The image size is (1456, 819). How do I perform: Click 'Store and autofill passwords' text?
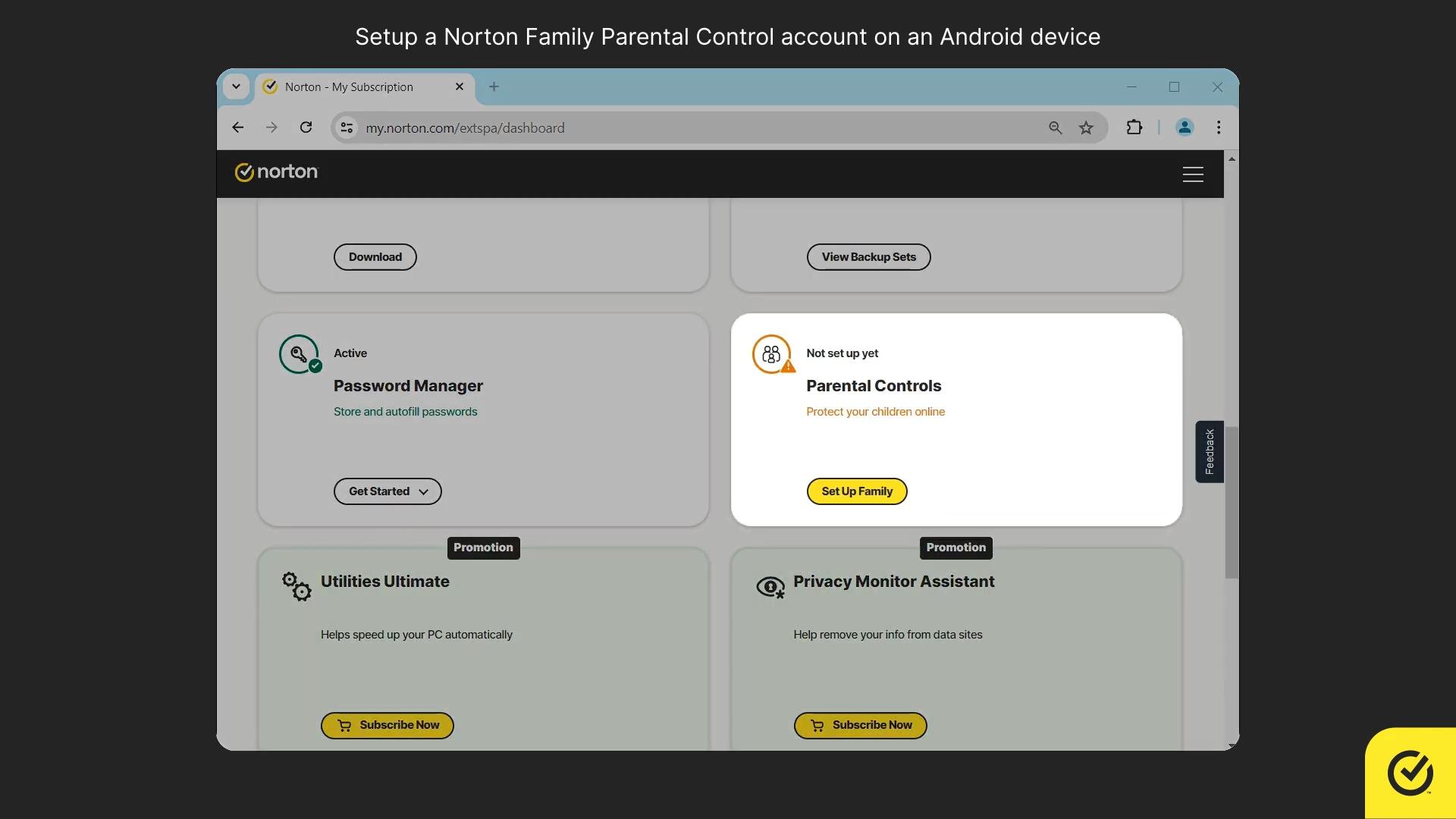pyautogui.click(x=405, y=412)
